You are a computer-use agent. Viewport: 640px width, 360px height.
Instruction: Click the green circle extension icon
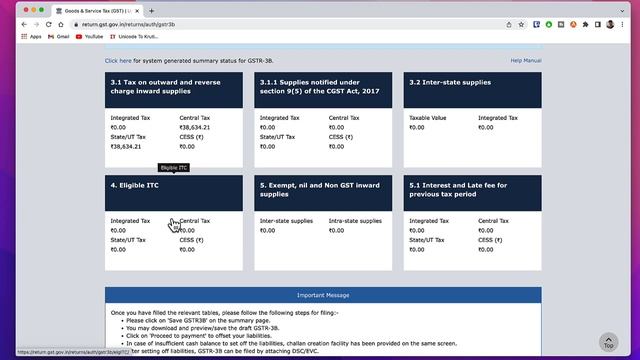549,24
